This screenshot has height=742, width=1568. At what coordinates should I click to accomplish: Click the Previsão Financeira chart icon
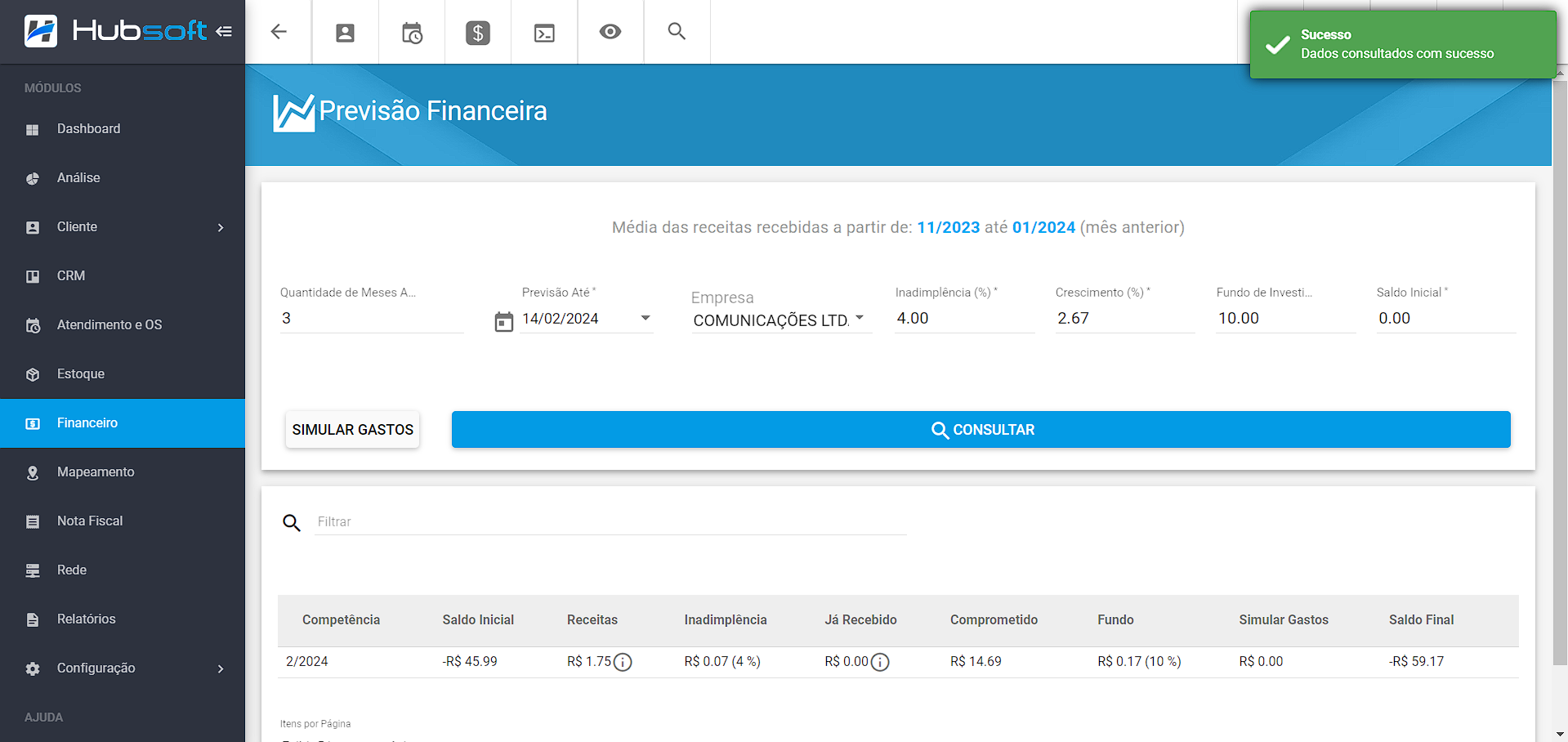click(293, 112)
